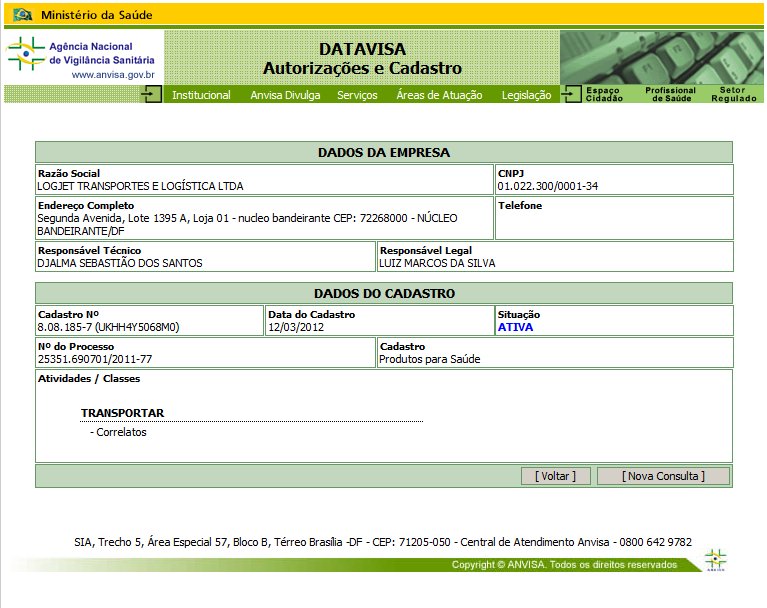The width and height of the screenshot is (767, 608).
Task: Click LUIZ MARCOS DA SILVA
Action: point(437,263)
